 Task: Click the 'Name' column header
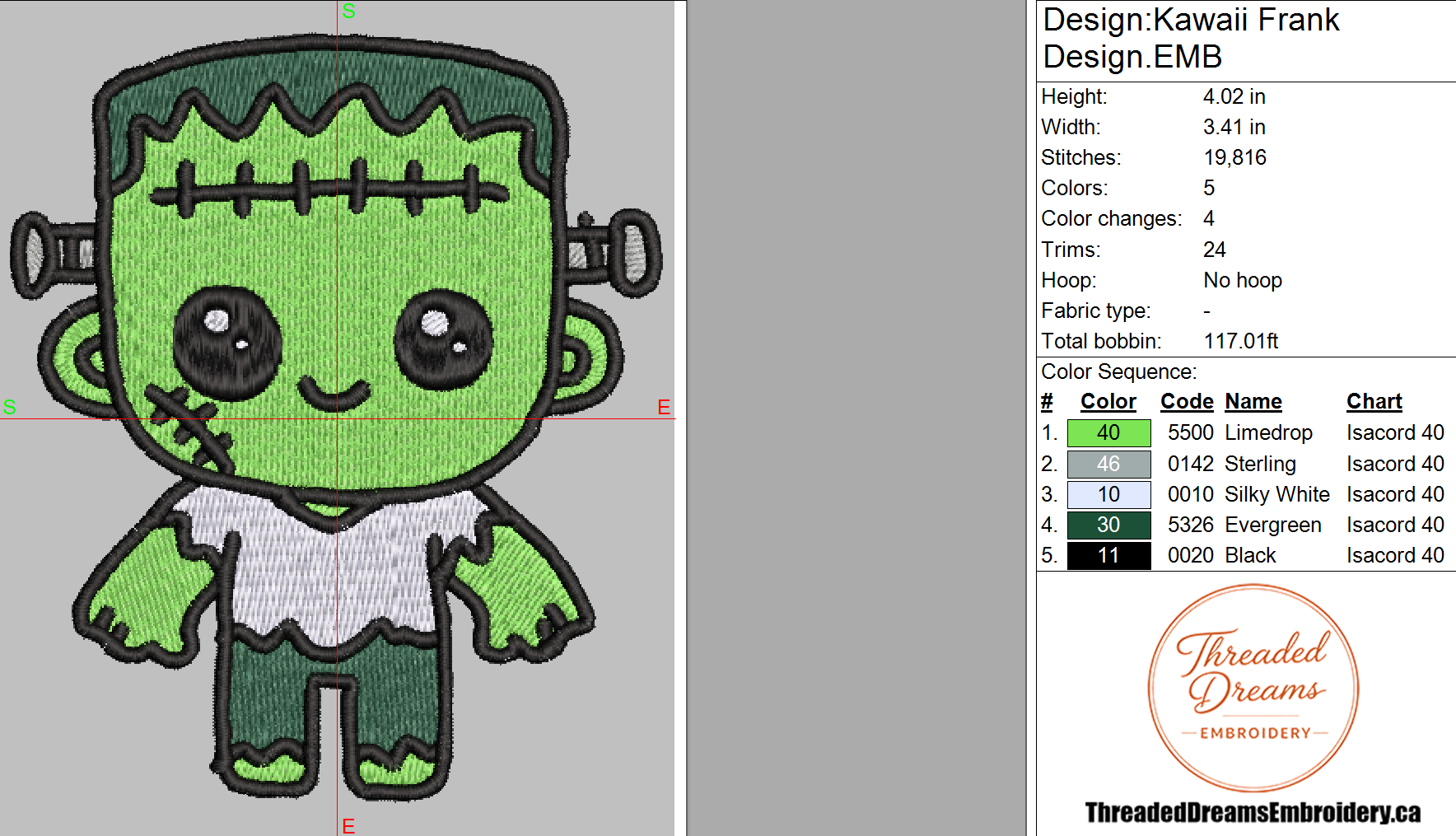(1253, 402)
